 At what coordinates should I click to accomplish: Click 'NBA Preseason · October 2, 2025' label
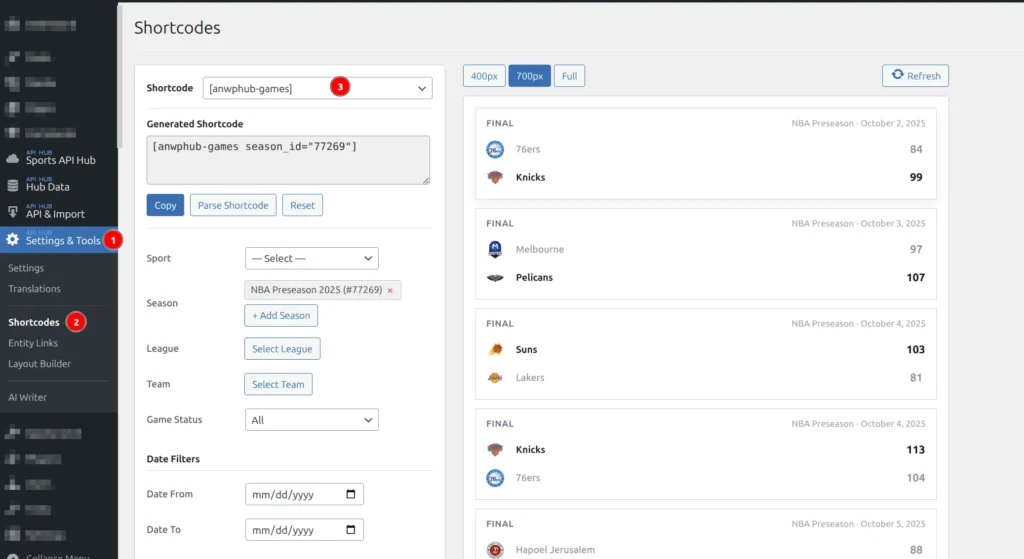tap(858, 123)
